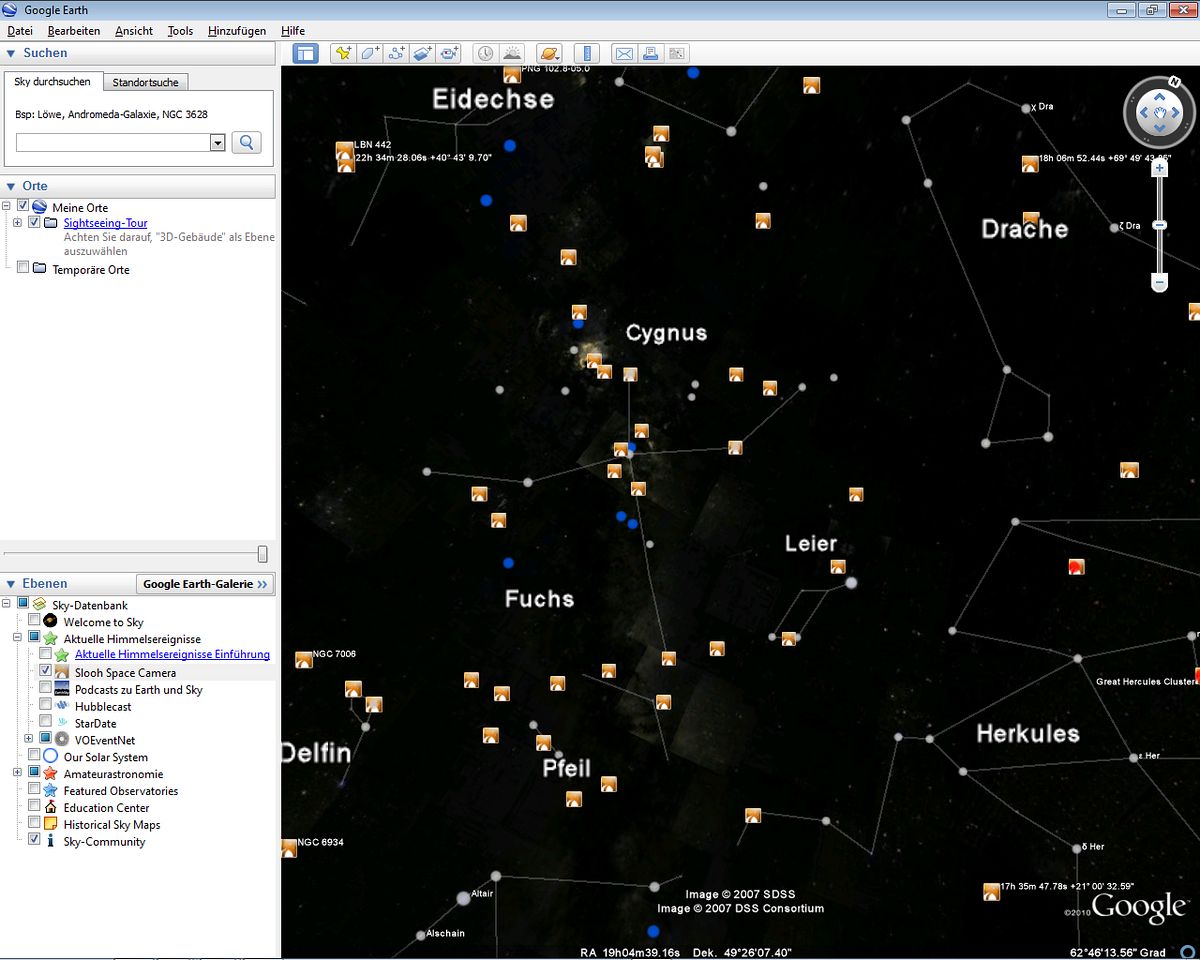Toggle the sunlight display tool
1200x960 pixels.
512,53
